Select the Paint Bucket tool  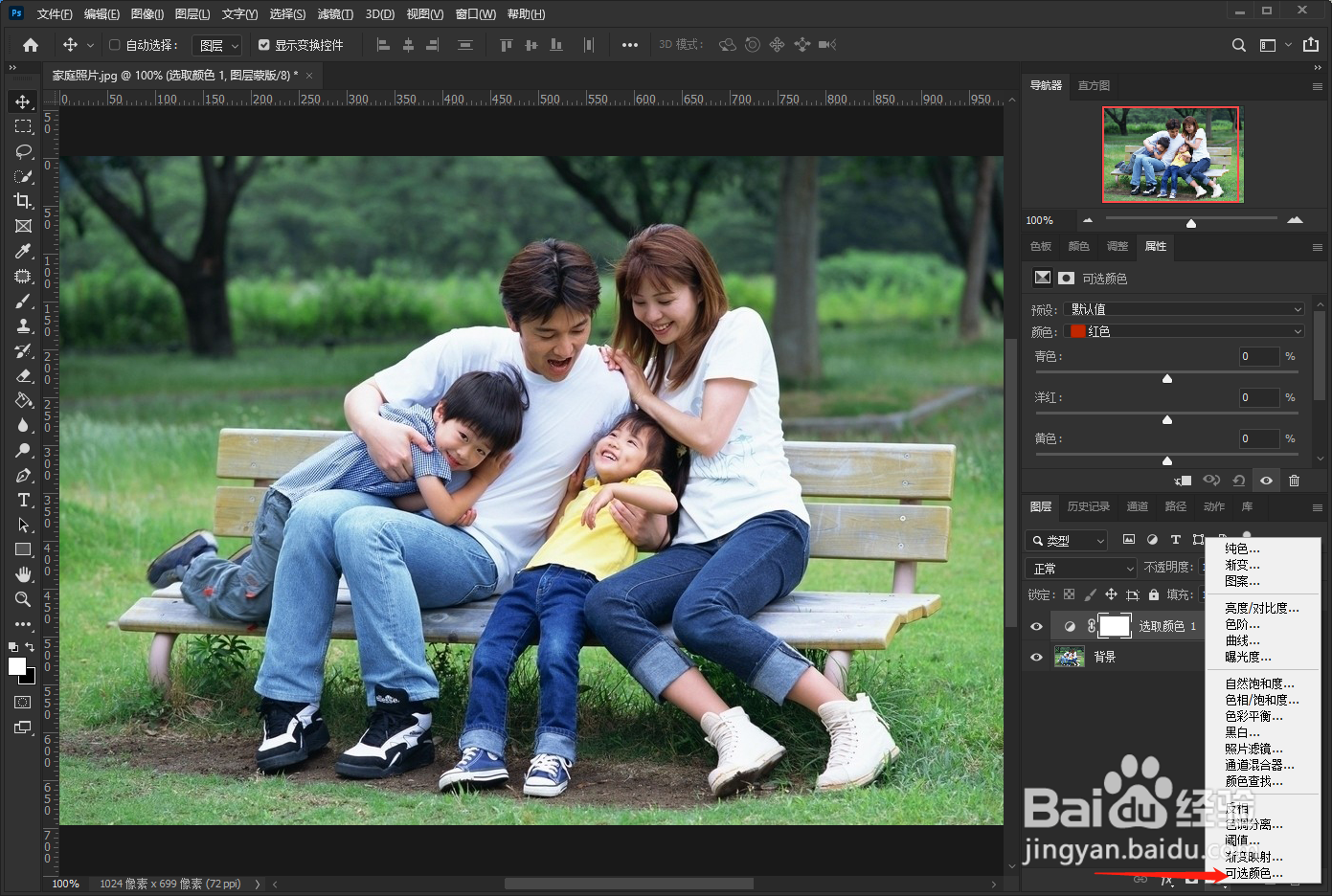[x=23, y=400]
